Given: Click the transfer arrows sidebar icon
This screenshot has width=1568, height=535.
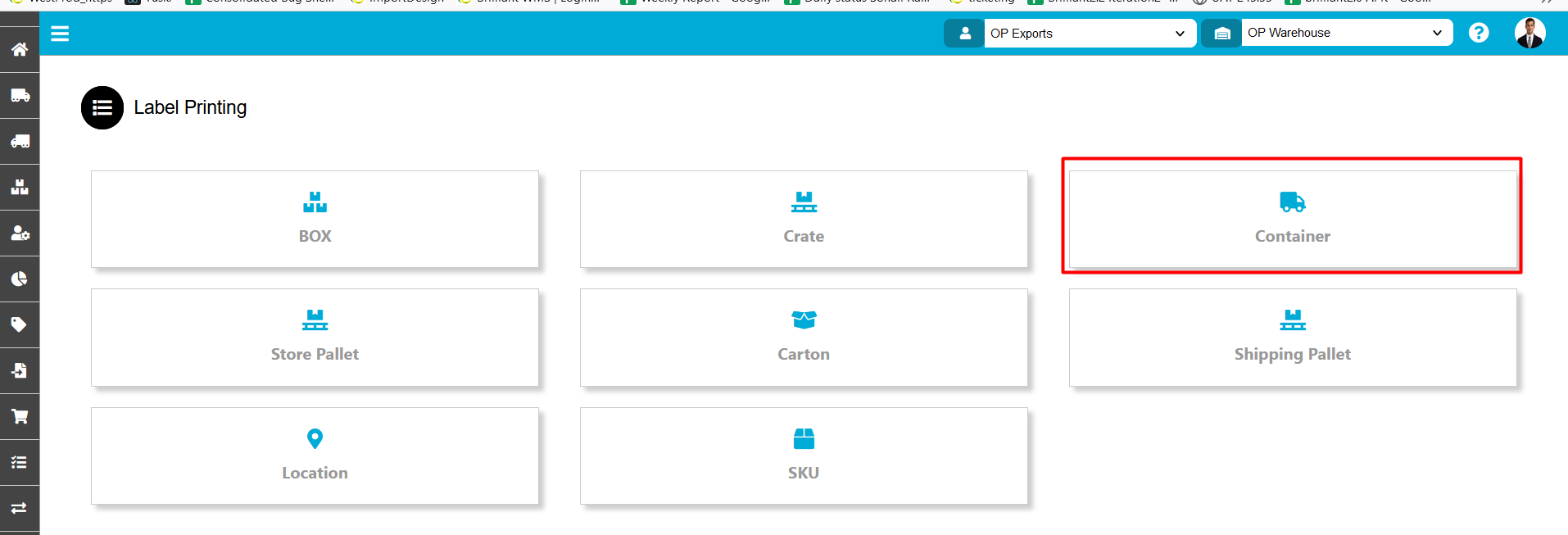Looking at the screenshot, I should pyautogui.click(x=20, y=508).
